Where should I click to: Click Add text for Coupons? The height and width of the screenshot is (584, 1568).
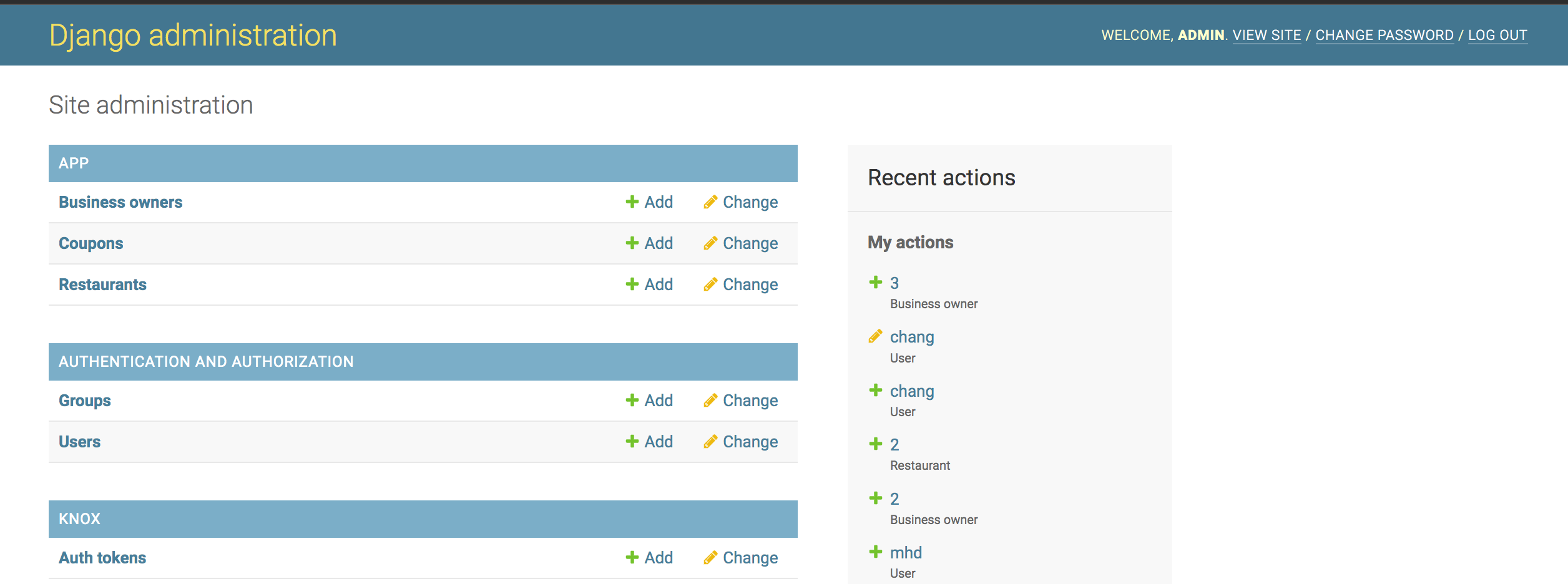pyautogui.click(x=659, y=243)
